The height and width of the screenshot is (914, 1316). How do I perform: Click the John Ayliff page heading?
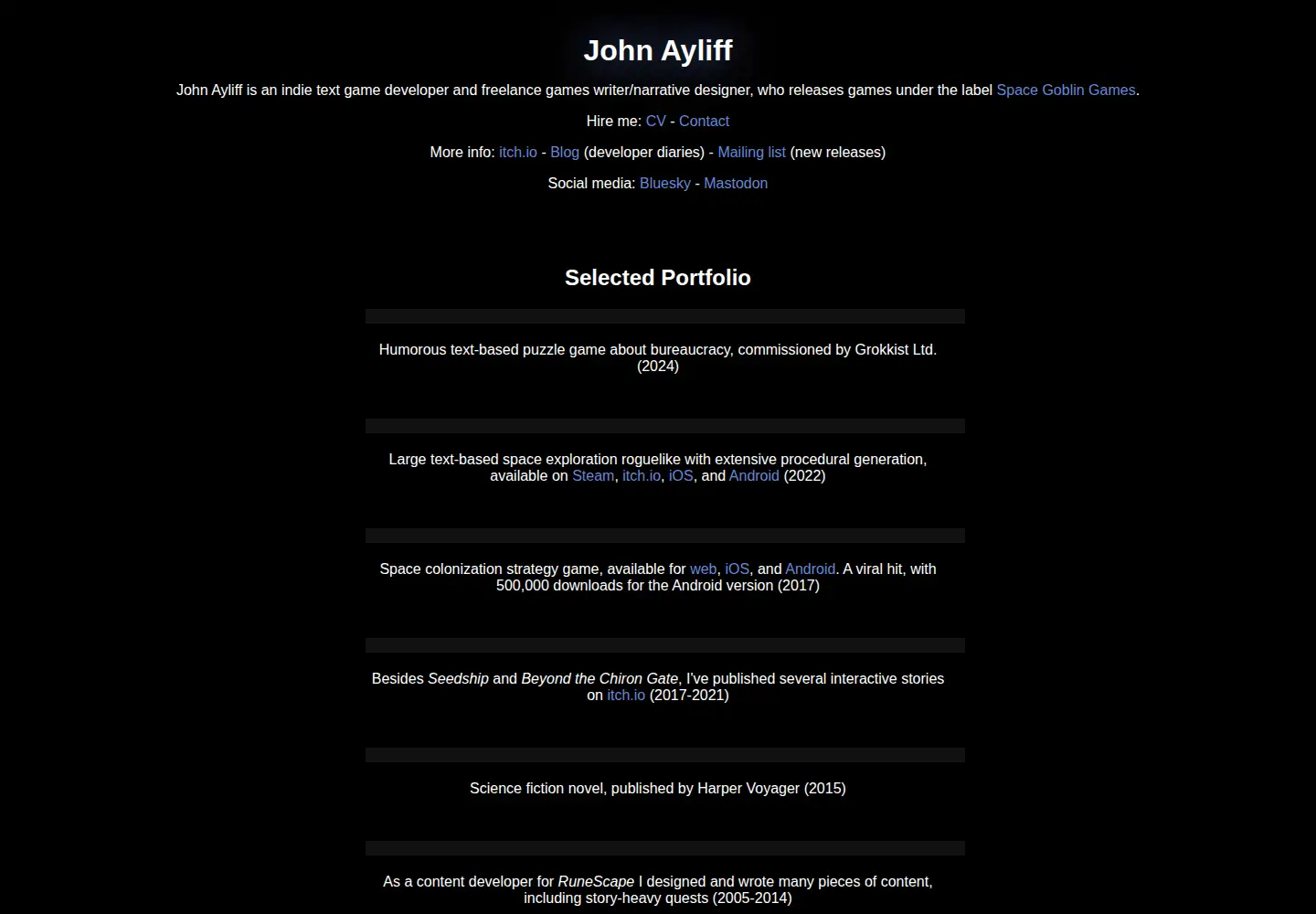(658, 50)
